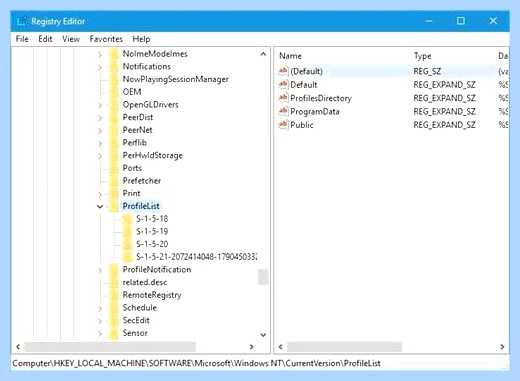Expand the Notifications key
520x381 pixels.
click(x=100, y=67)
